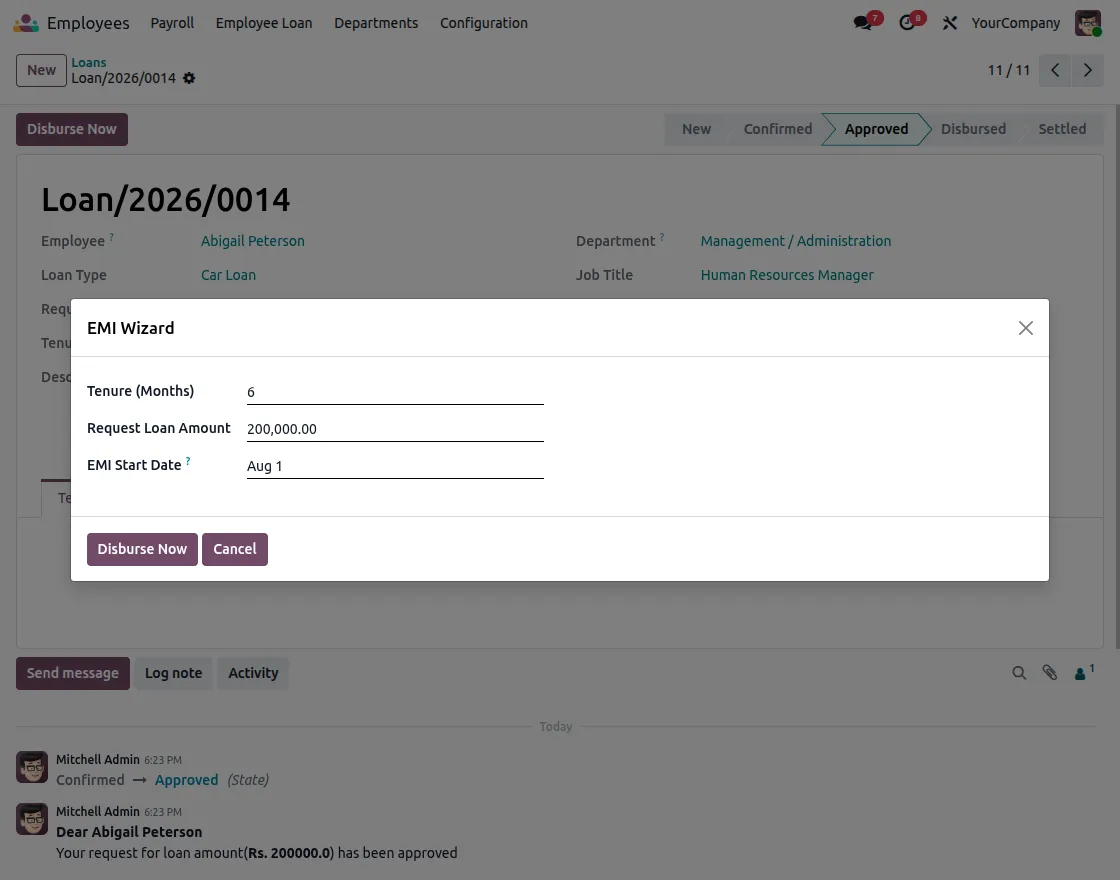This screenshot has width=1120, height=880.
Task: Click the Tenure (Months) input field
Action: tap(395, 392)
